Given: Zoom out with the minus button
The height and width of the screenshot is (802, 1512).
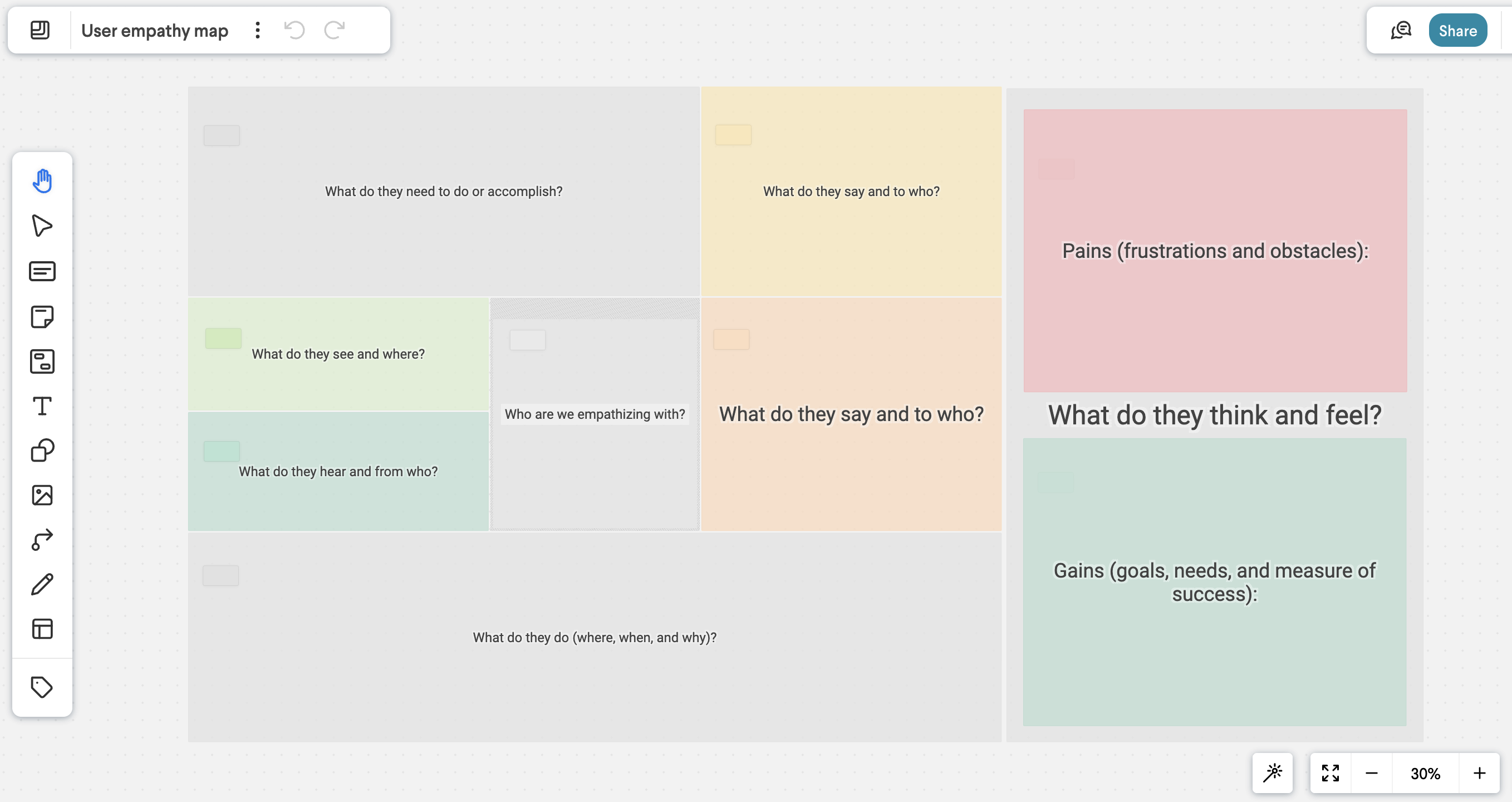Looking at the screenshot, I should click(1371, 773).
